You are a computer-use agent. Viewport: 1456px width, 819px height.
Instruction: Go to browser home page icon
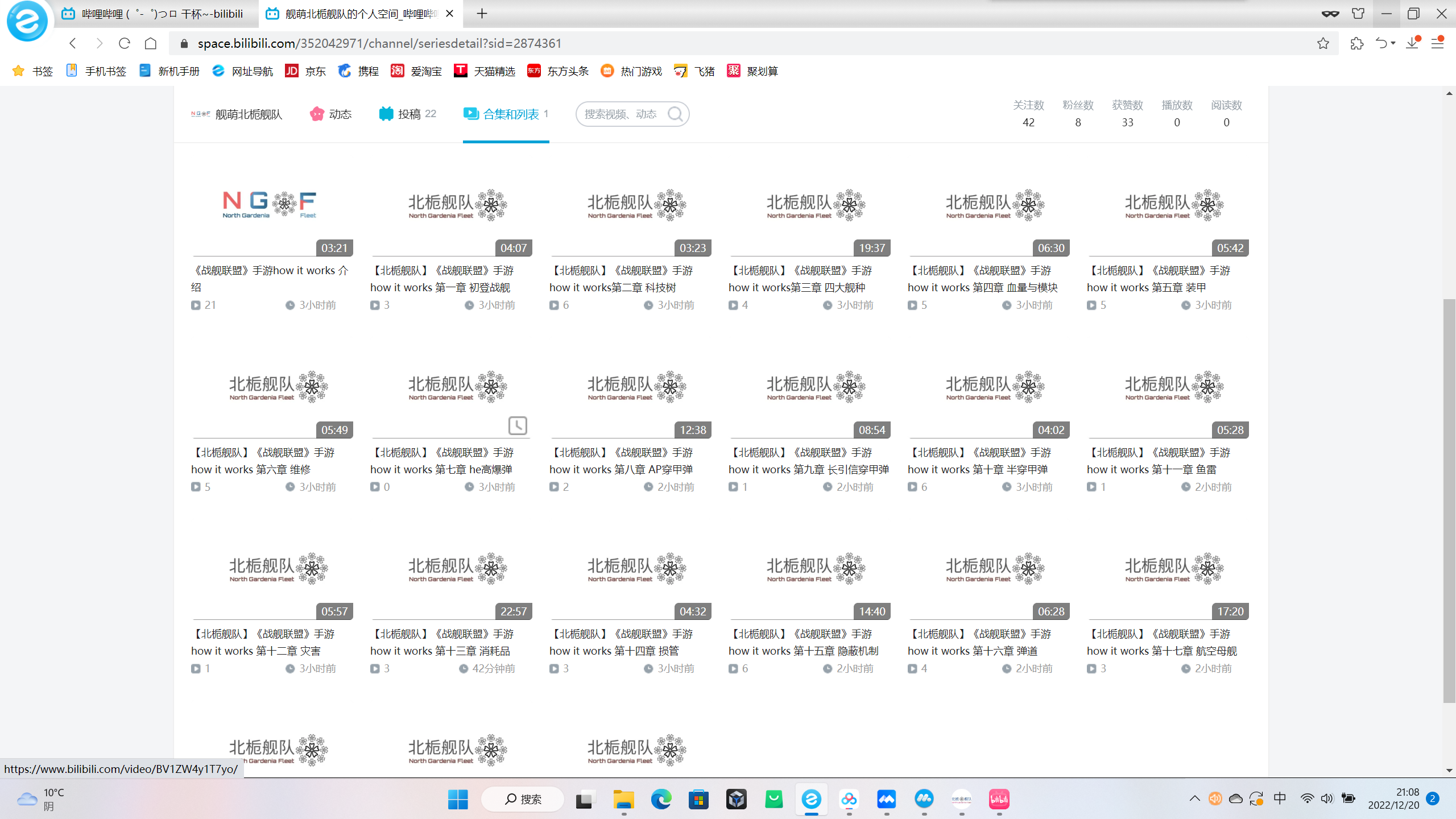(x=151, y=43)
